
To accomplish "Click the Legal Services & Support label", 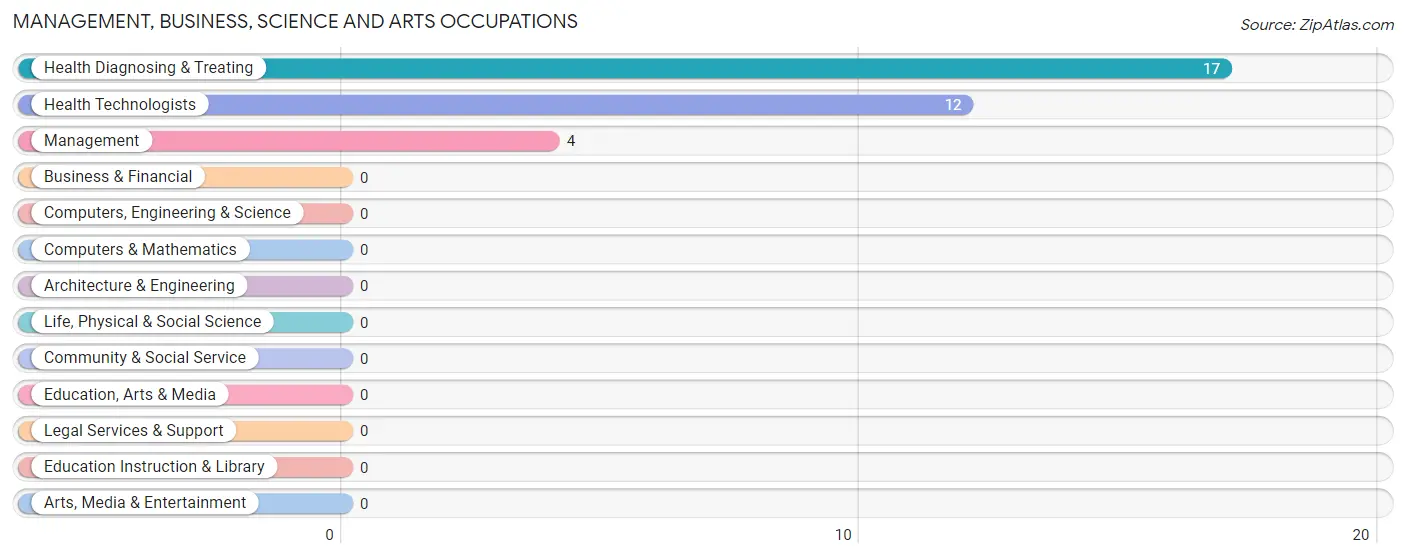I will (x=134, y=430).
